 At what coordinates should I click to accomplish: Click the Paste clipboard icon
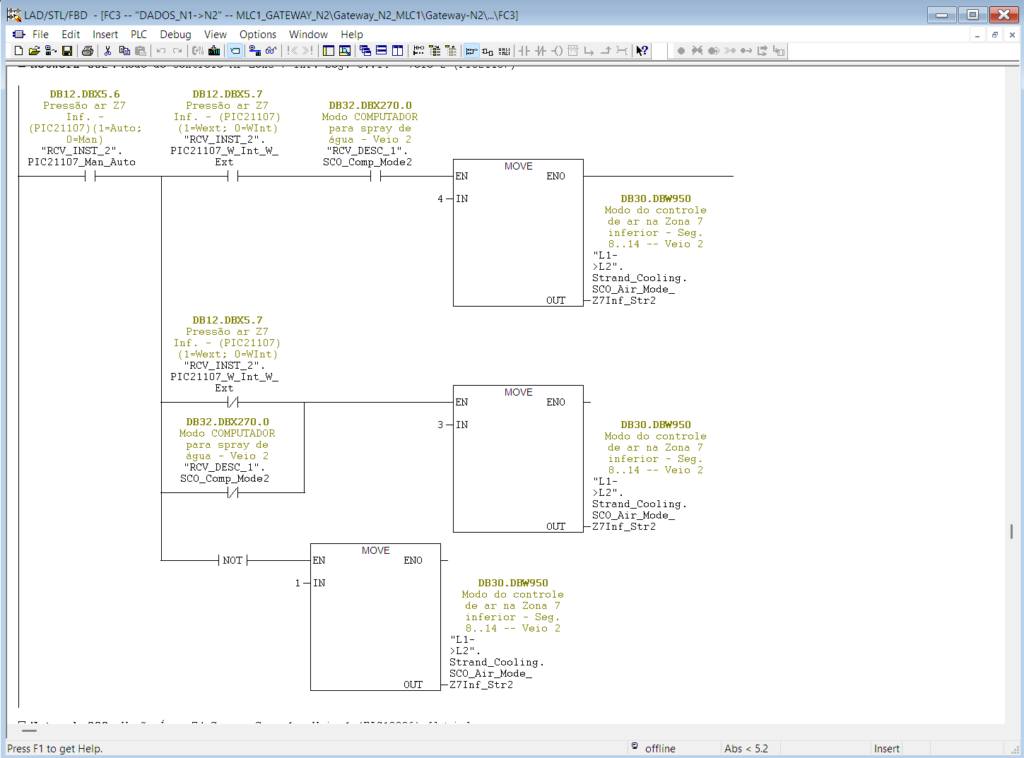[140, 51]
